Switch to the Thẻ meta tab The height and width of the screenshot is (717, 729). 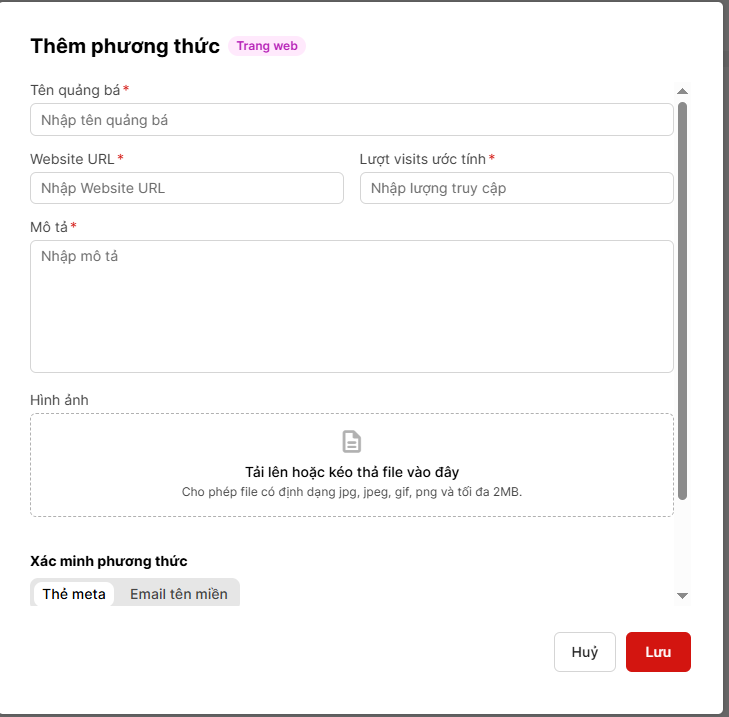74,594
